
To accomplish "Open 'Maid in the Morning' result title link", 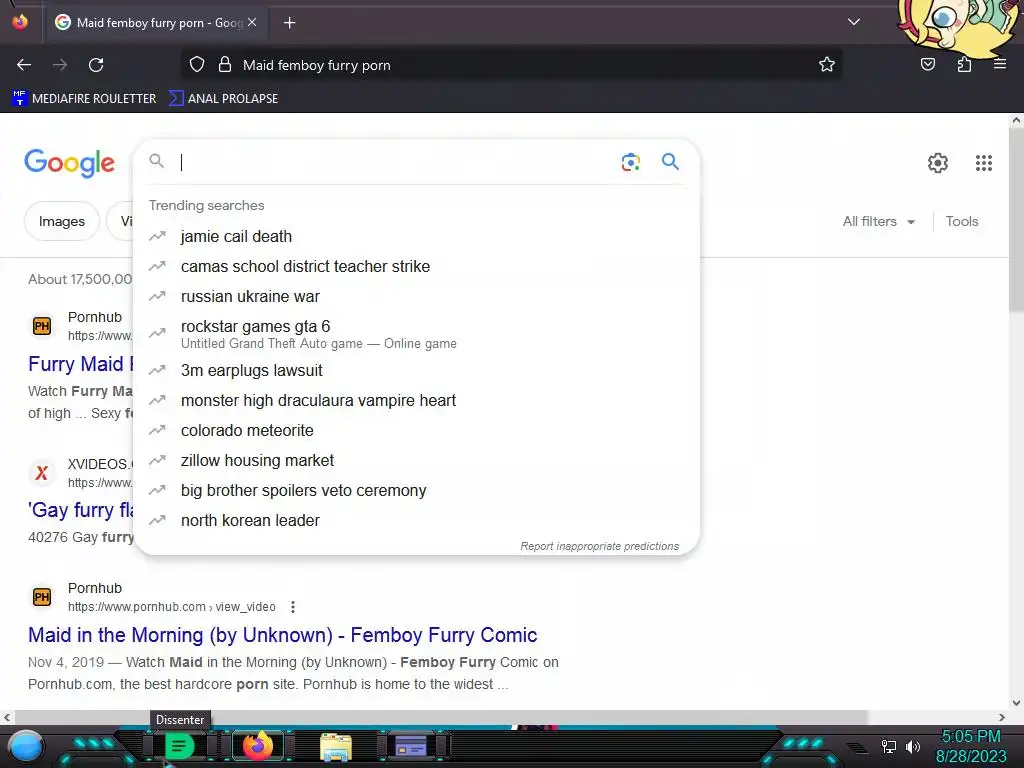I will click(283, 635).
